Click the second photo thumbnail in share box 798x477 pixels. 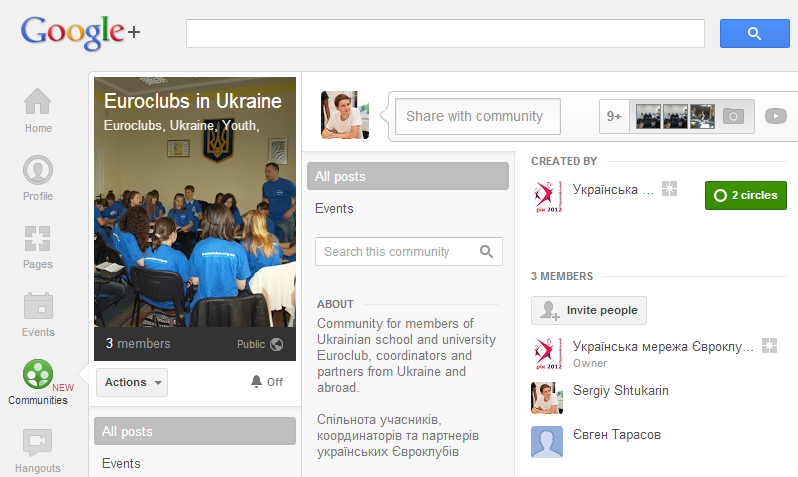tap(675, 116)
